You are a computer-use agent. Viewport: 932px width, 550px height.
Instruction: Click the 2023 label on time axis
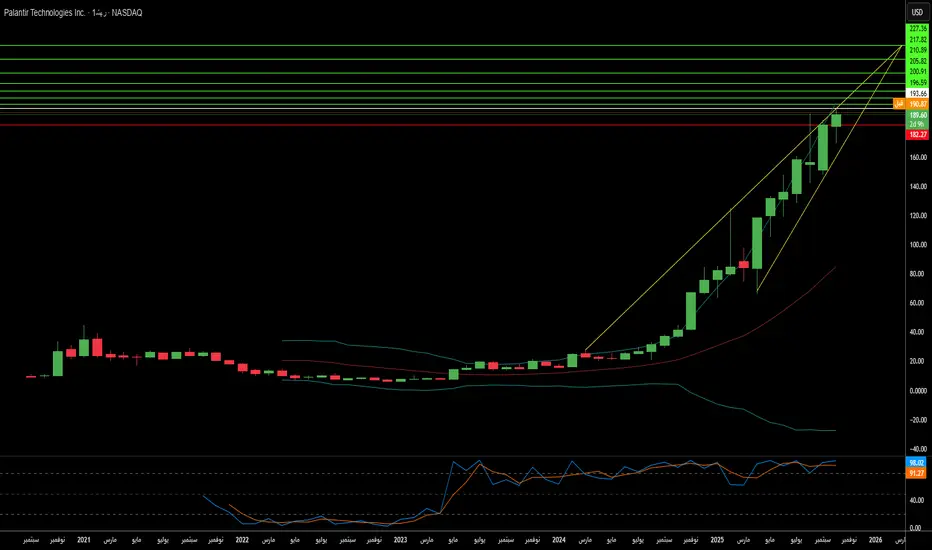tap(401, 540)
